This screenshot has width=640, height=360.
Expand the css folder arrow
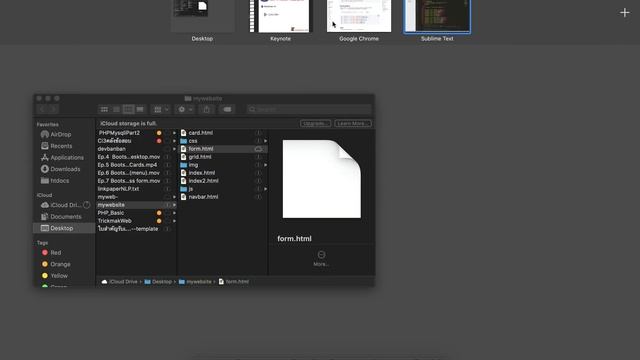(x=266, y=141)
